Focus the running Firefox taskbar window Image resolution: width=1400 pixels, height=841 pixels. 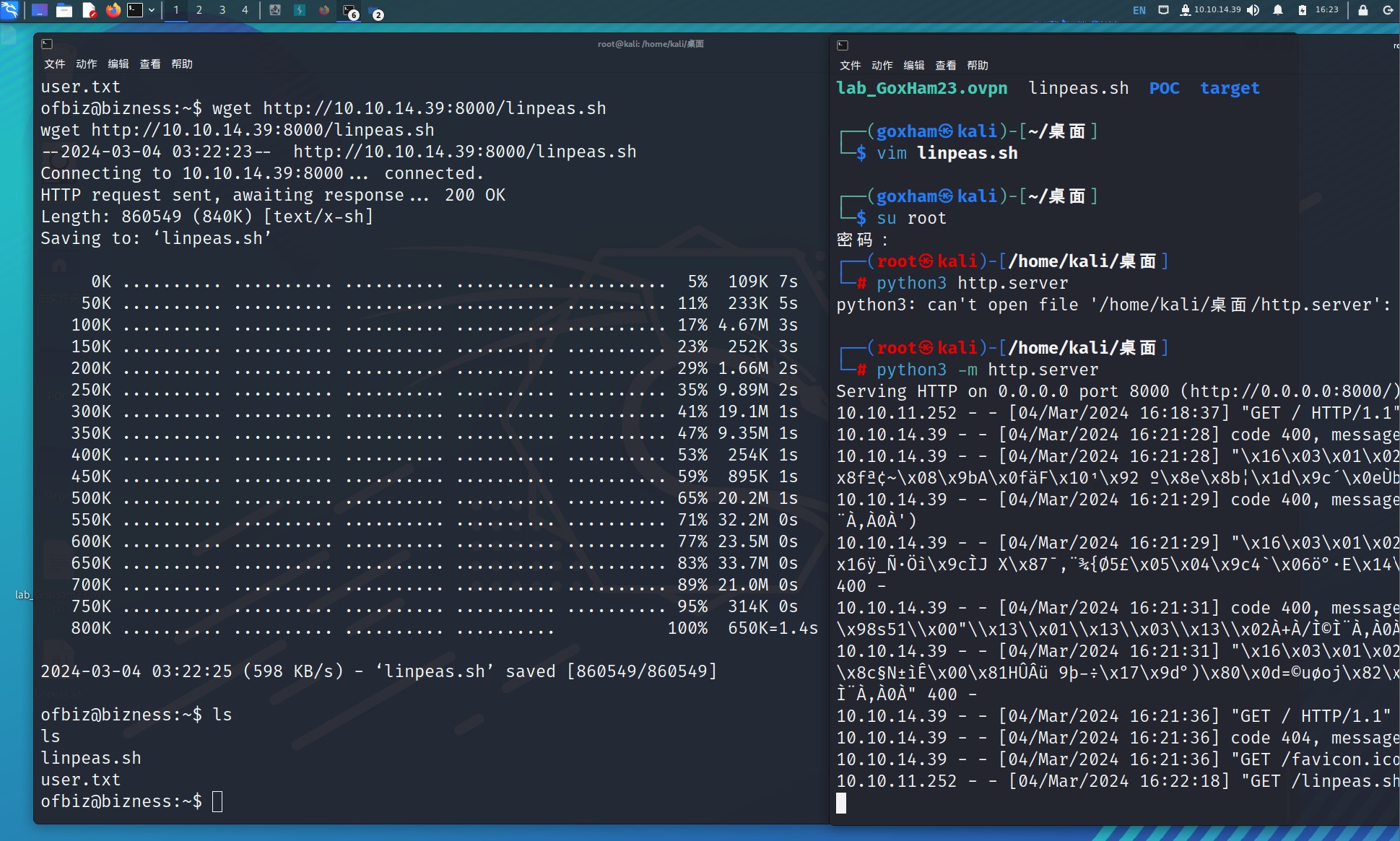tap(324, 10)
